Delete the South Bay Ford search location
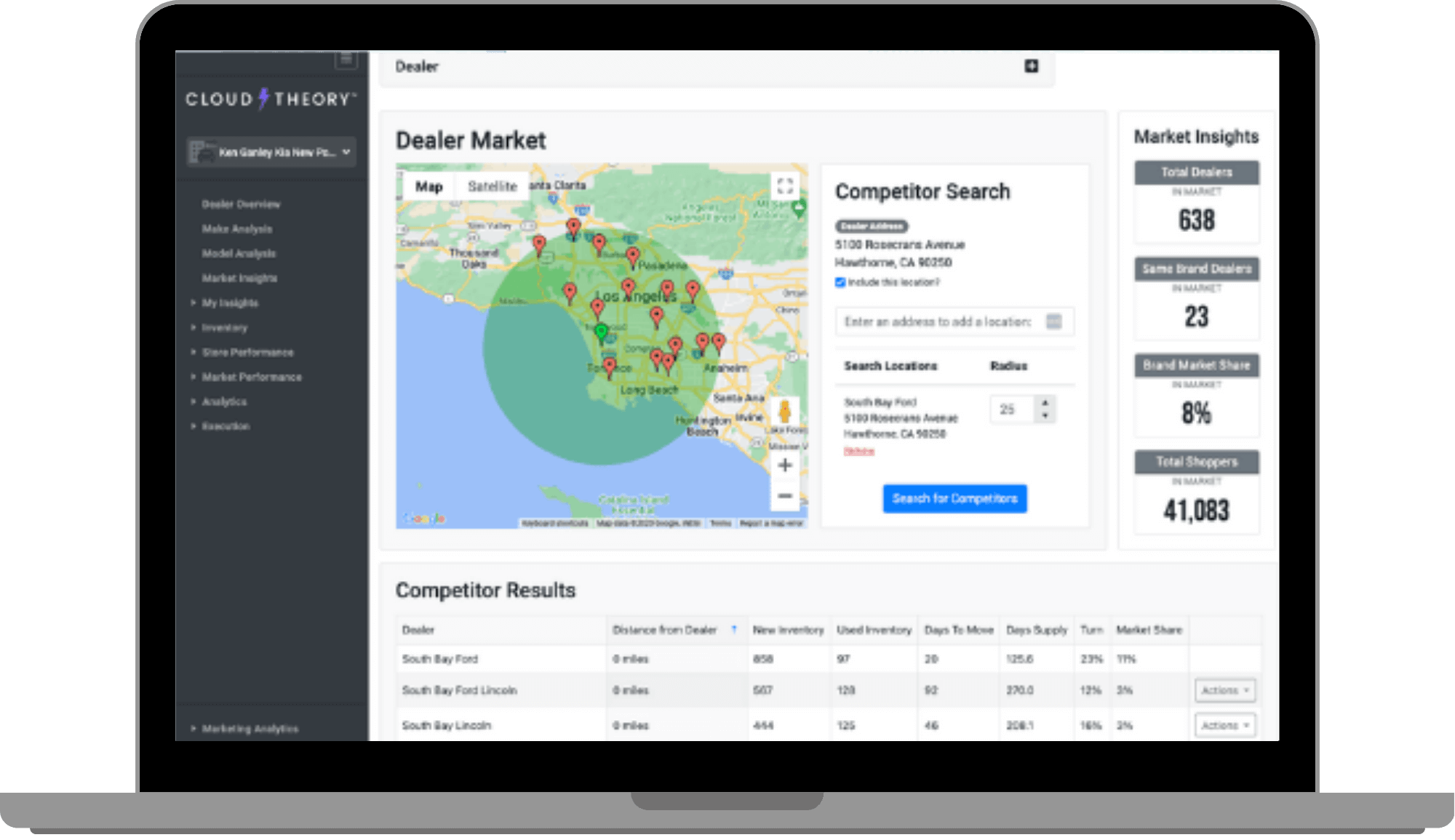 tap(858, 452)
